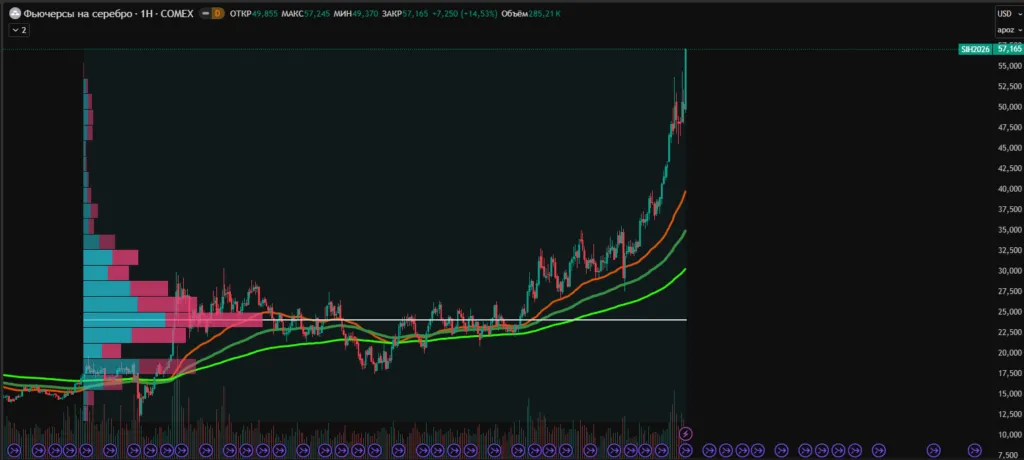Viewport: 1024px width, 460px height.
Task: Click the silver futures symbol logo icon
Action: tap(13, 13)
